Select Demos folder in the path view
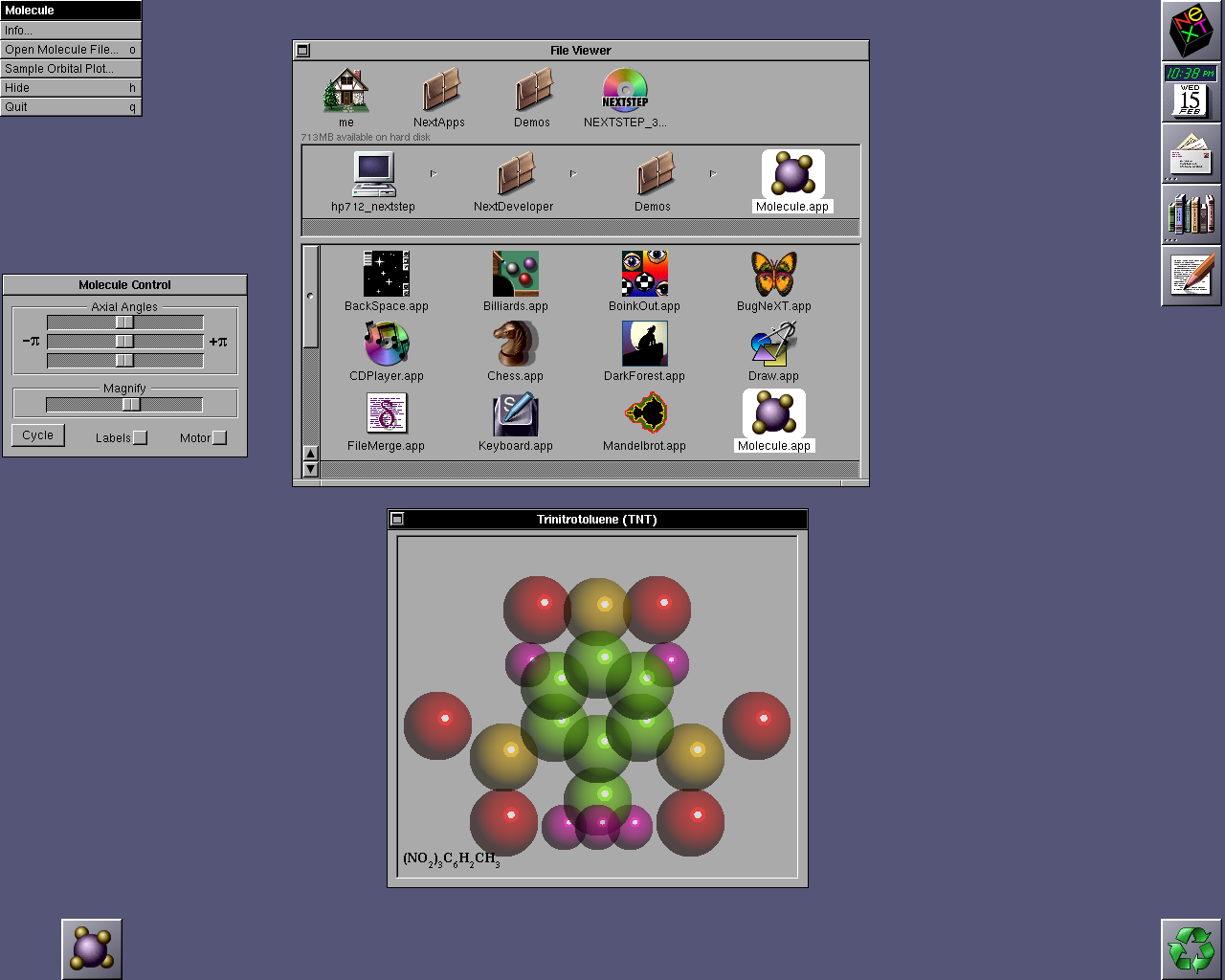The width and height of the screenshot is (1225, 980). 654,174
